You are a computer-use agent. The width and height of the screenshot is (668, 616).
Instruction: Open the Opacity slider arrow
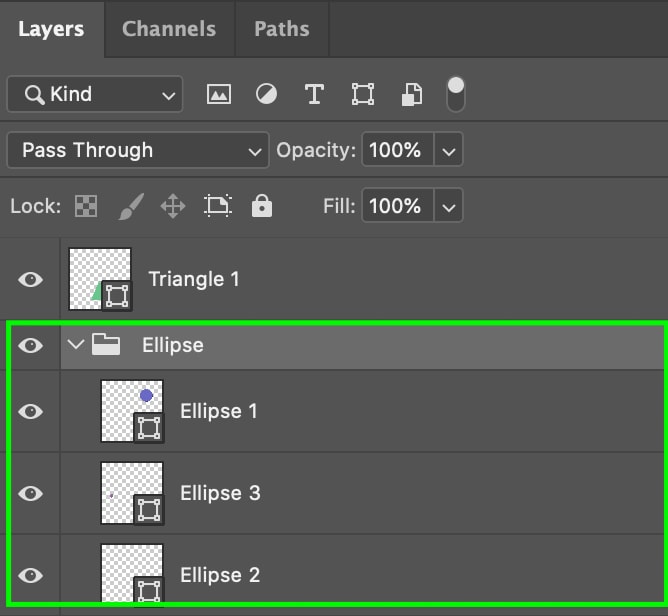(x=449, y=150)
